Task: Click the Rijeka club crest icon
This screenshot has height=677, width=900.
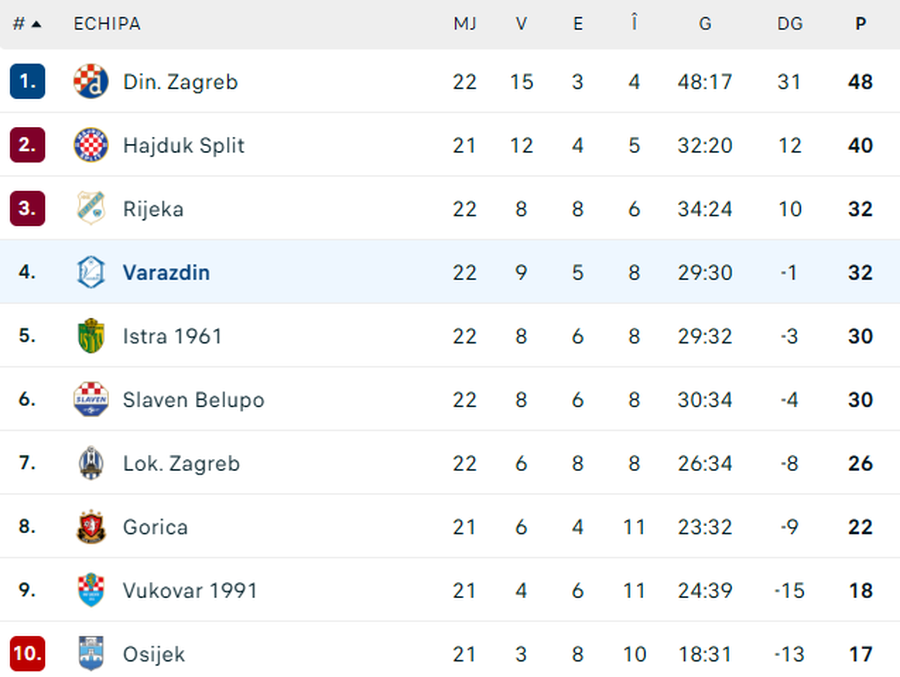Action: click(91, 209)
